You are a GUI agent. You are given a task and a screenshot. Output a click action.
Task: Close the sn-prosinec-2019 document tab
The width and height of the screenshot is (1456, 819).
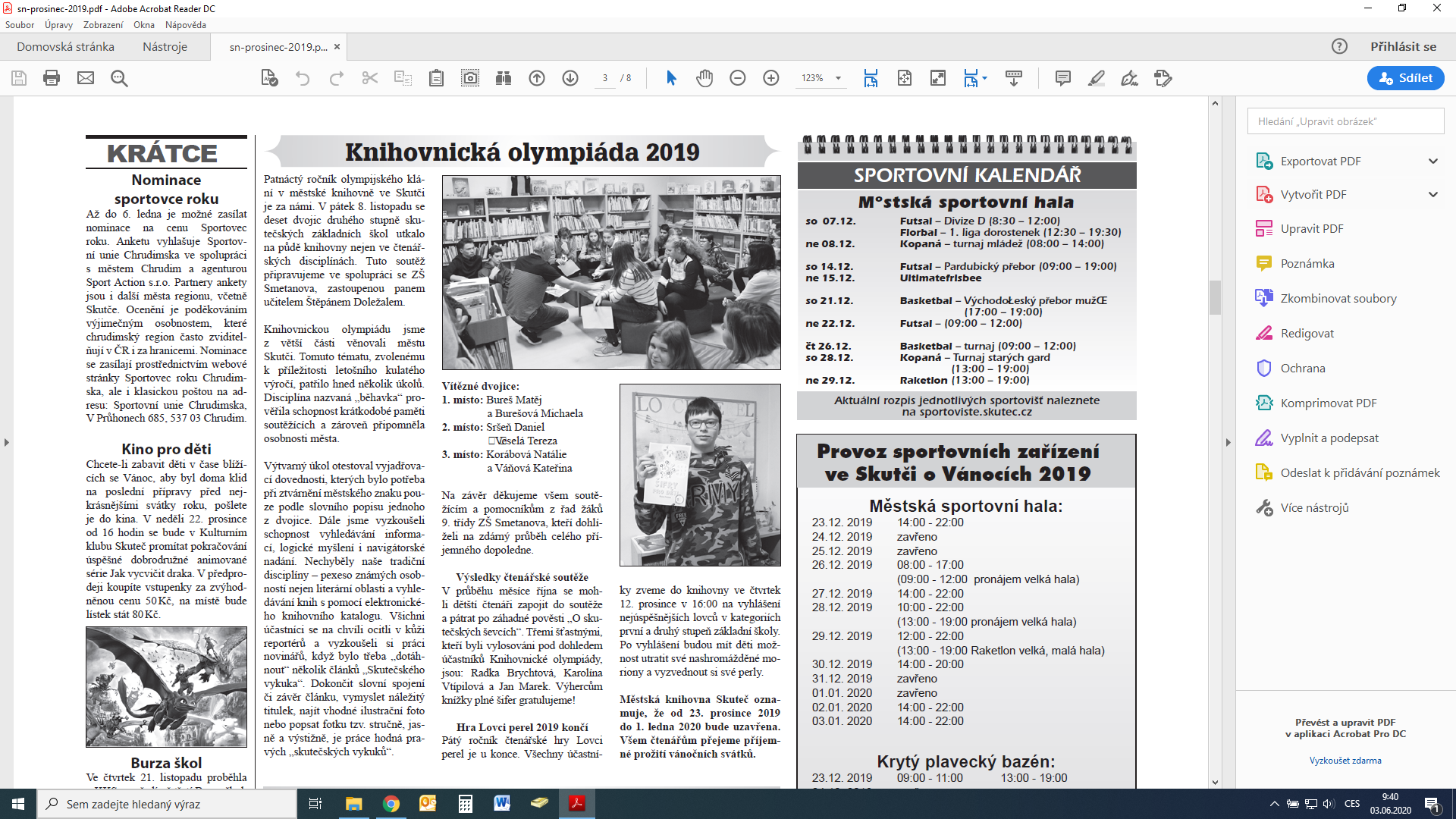337,47
